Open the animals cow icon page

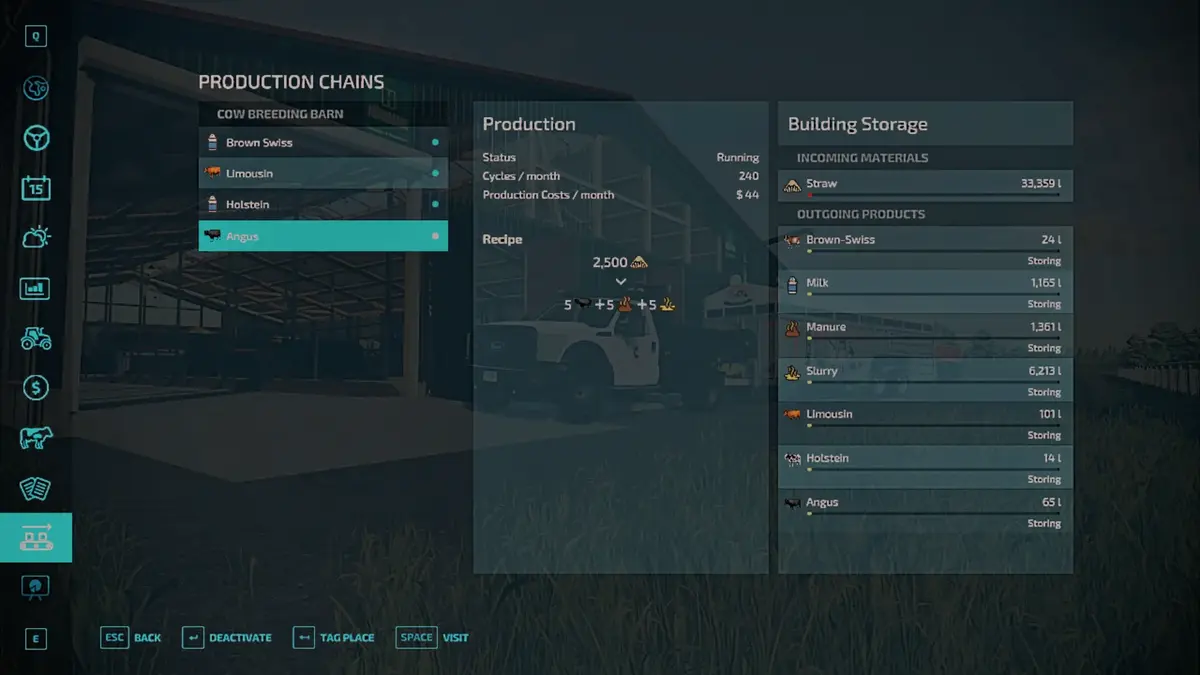coord(36,438)
